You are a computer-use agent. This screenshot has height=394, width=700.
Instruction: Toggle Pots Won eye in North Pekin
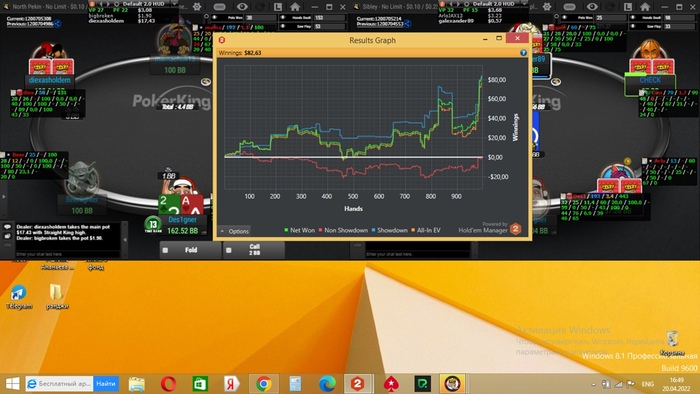point(215,18)
